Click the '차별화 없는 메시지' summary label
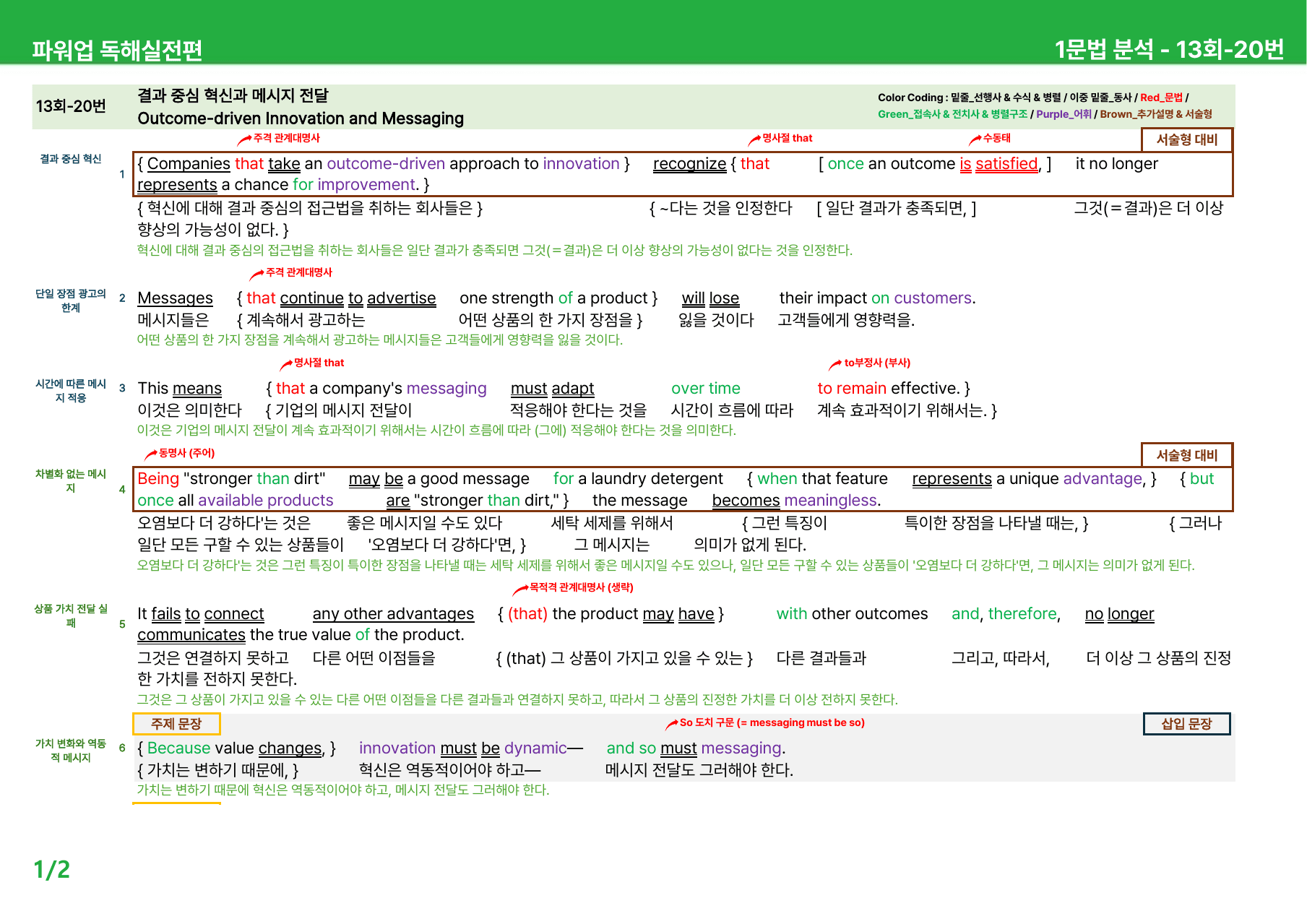Viewport: 1307px width, 924px height. click(71, 481)
